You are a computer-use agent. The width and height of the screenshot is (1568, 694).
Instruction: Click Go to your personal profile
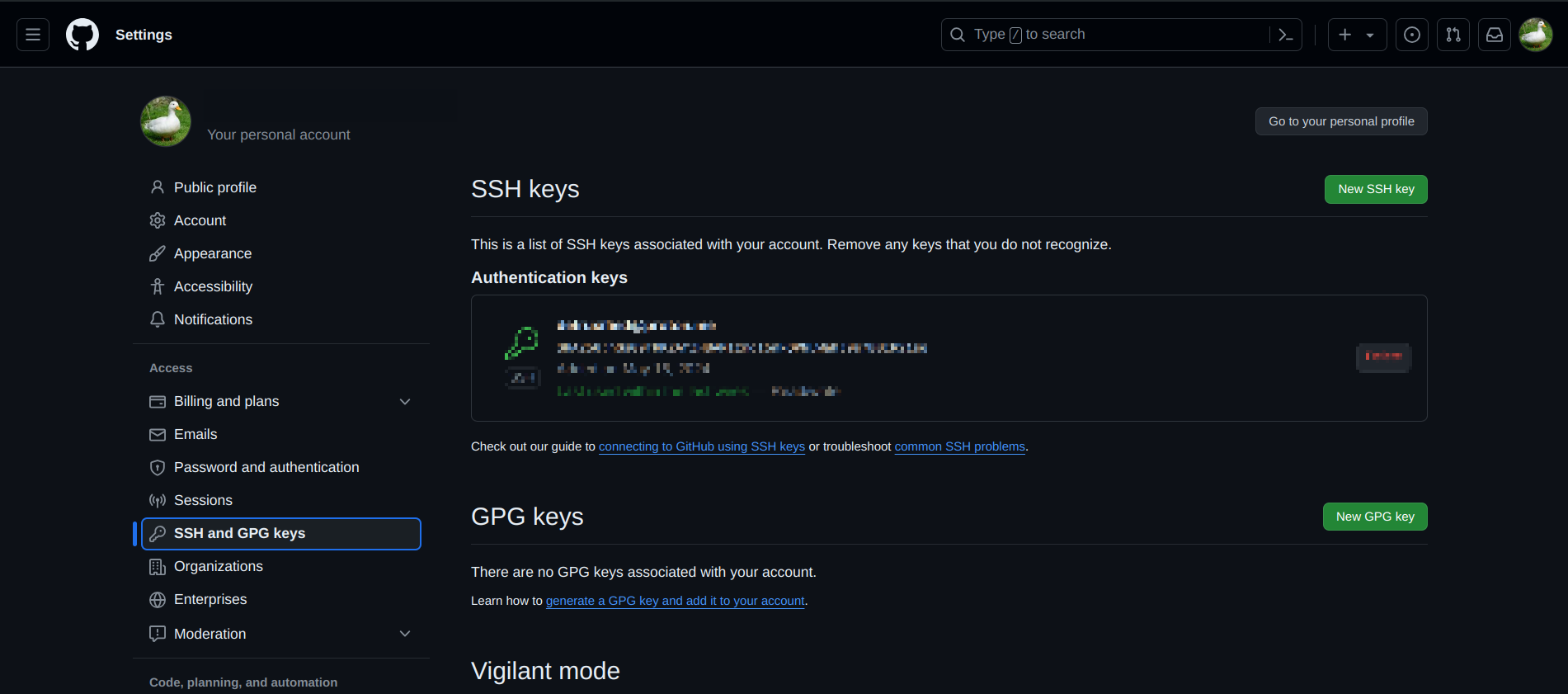click(x=1340, y=121)
